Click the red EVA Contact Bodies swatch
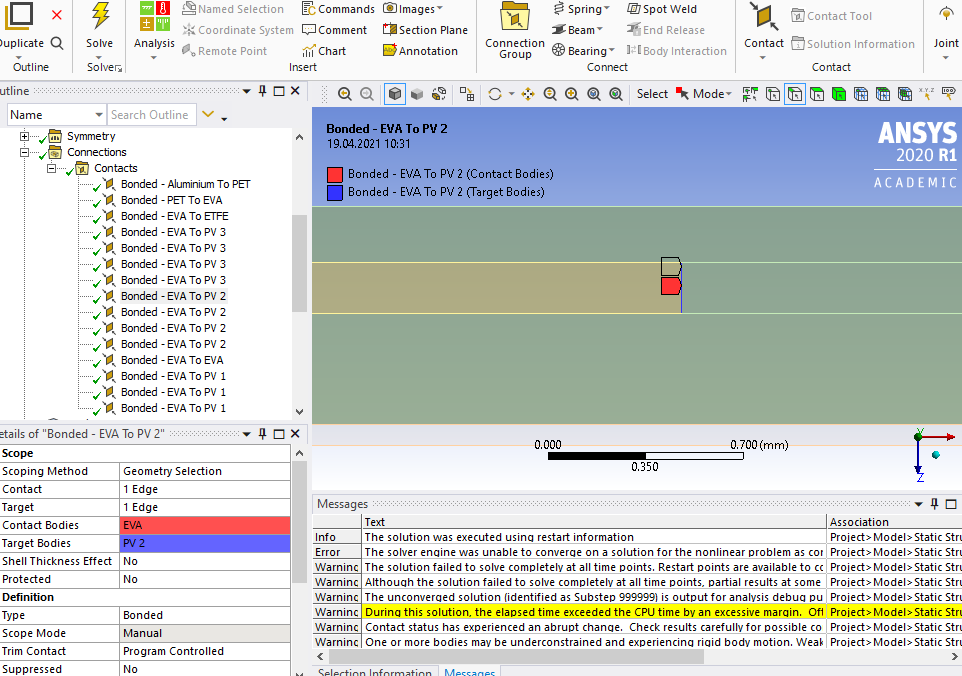Screen dimensions: 962x676 (204, 525)
